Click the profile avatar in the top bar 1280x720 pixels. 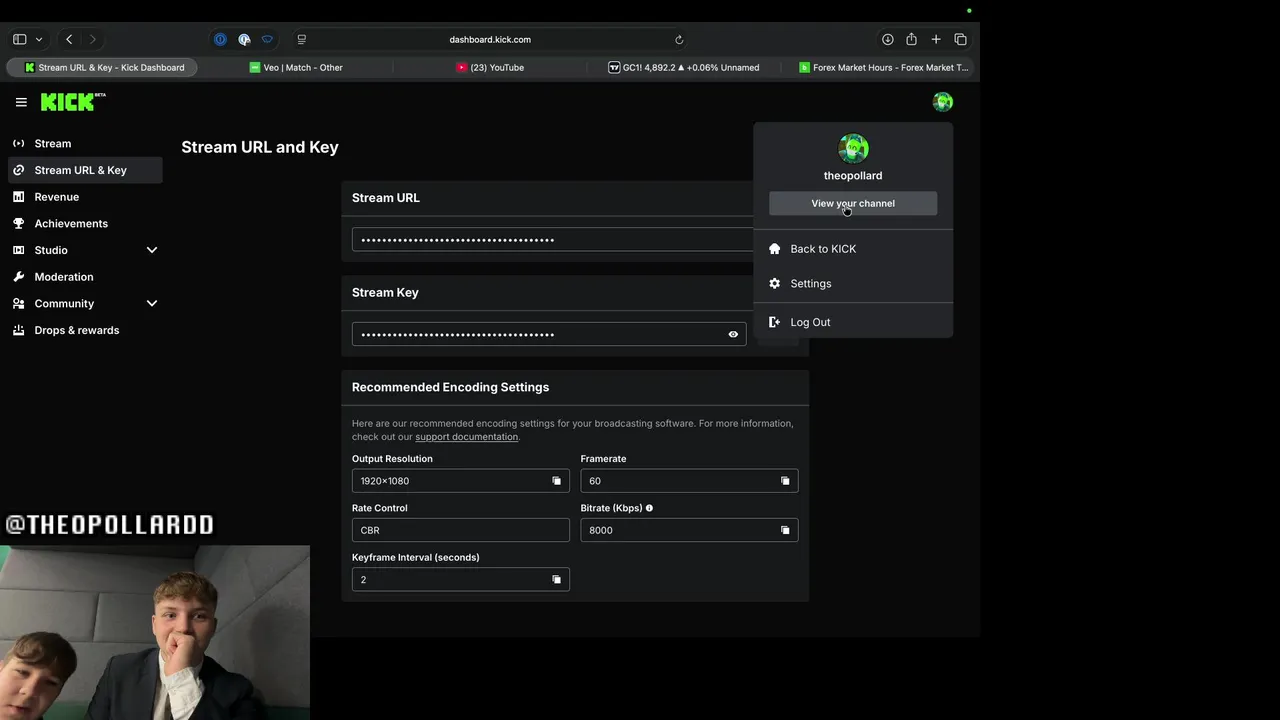pos(942,102)
